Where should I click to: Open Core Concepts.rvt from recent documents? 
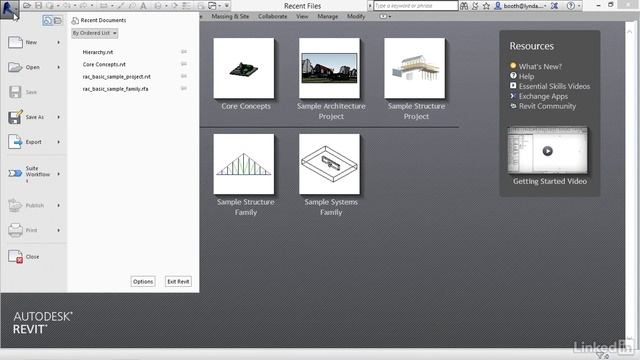[x=104, y=64]
